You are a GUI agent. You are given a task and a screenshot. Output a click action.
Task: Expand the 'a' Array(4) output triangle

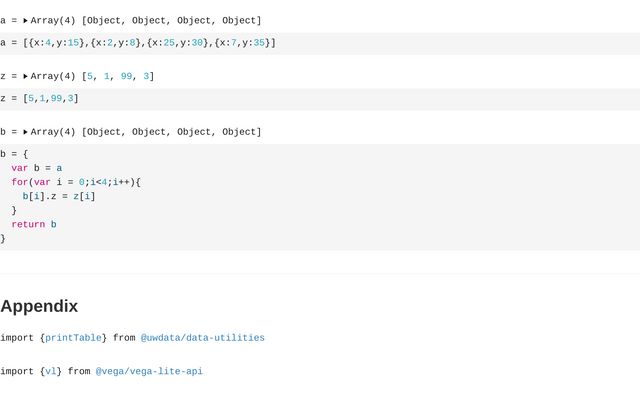click(25, 20)
